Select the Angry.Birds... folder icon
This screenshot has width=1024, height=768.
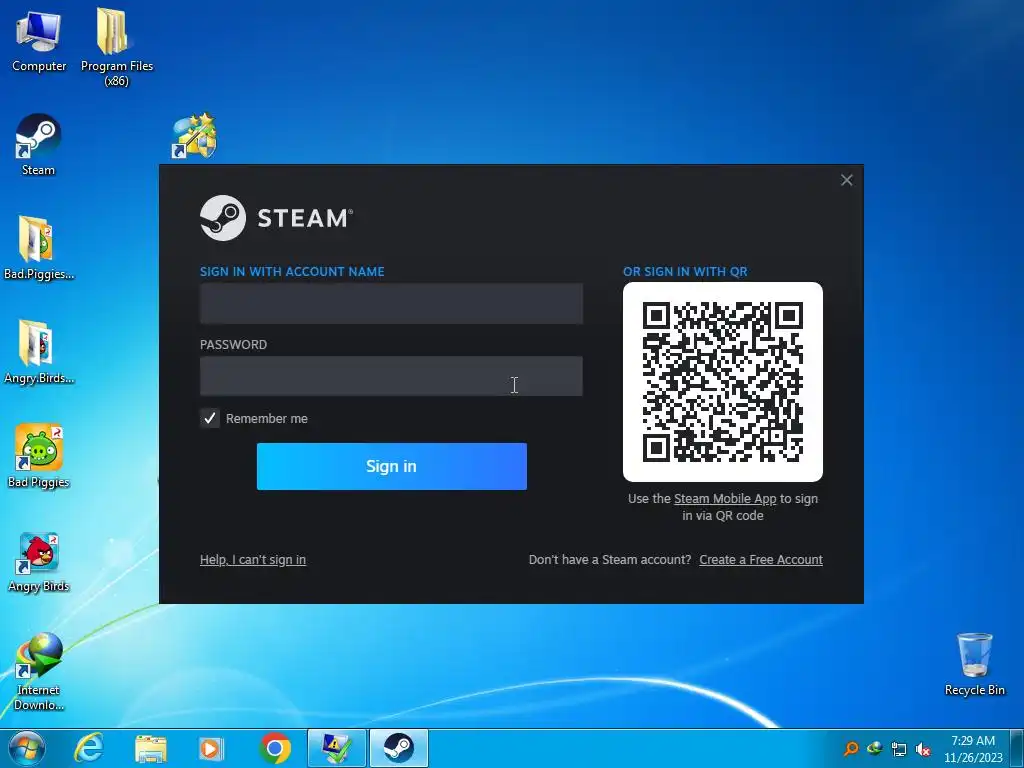pos(38,352)
